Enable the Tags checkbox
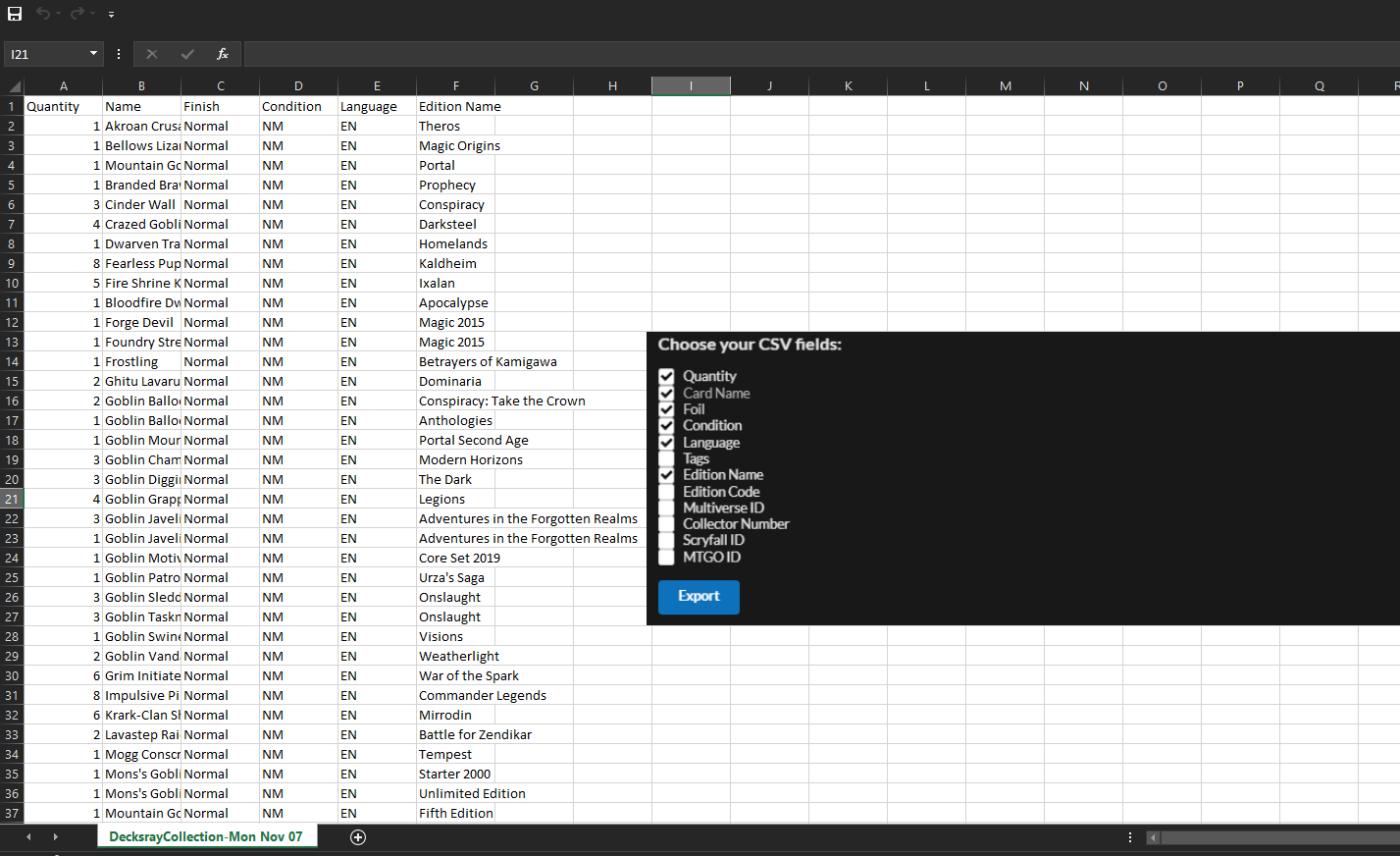 coord(666,458)
